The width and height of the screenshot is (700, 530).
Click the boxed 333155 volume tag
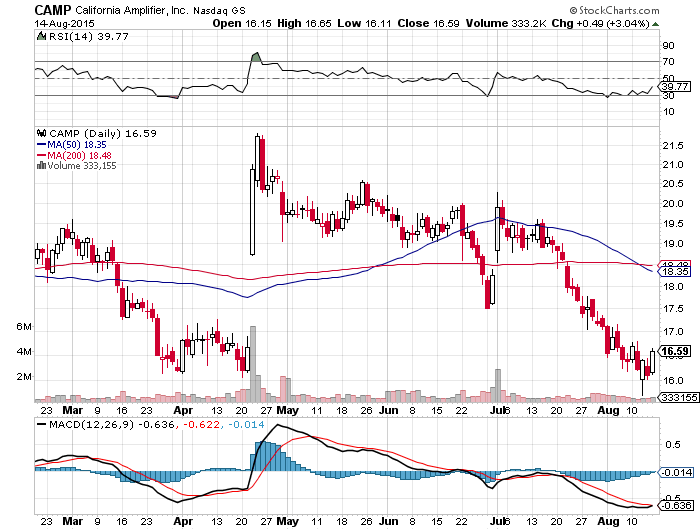pyautogui.click(x=679, y=397)
